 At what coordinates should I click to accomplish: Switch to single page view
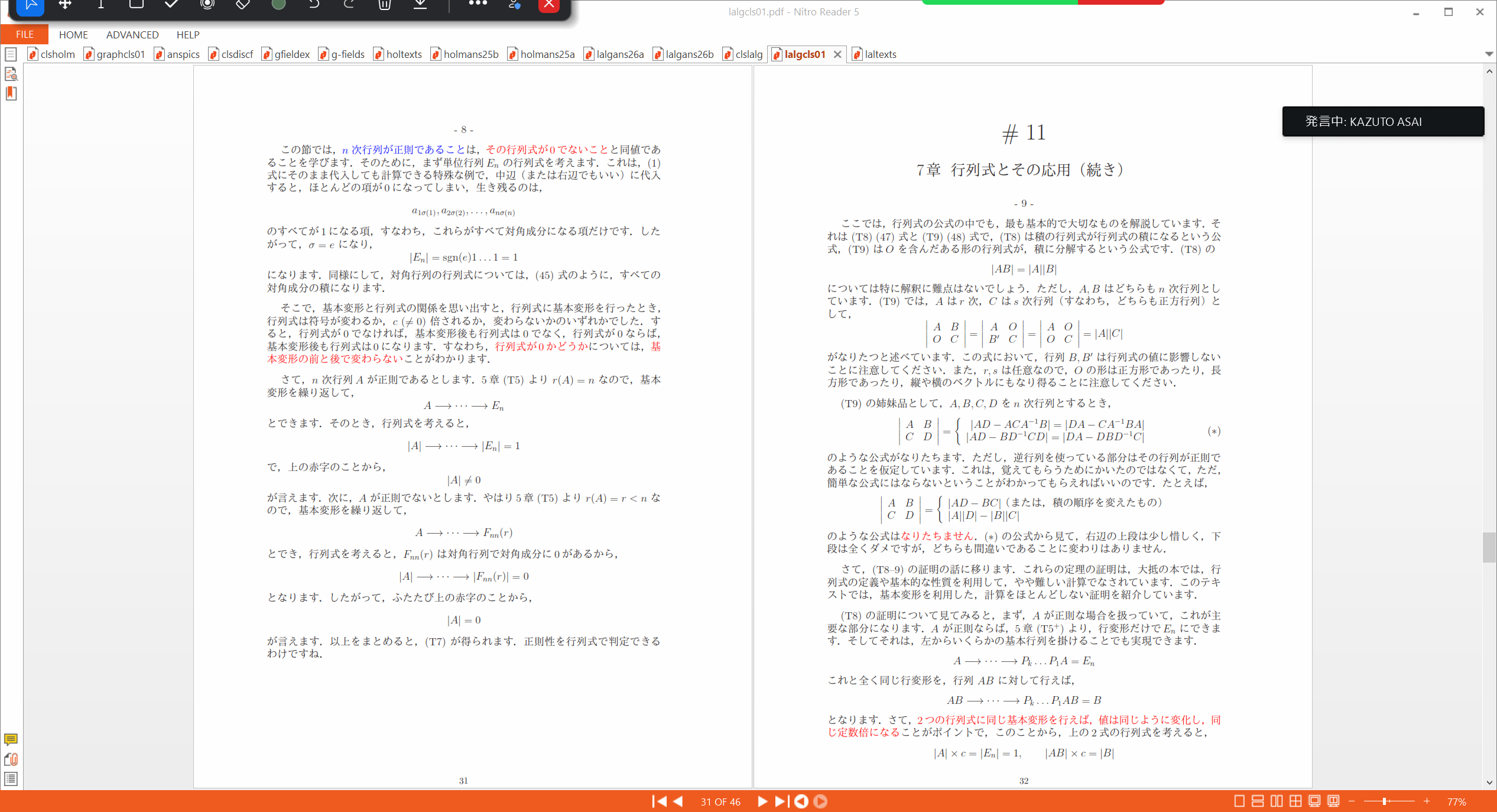coord(1239,801)
